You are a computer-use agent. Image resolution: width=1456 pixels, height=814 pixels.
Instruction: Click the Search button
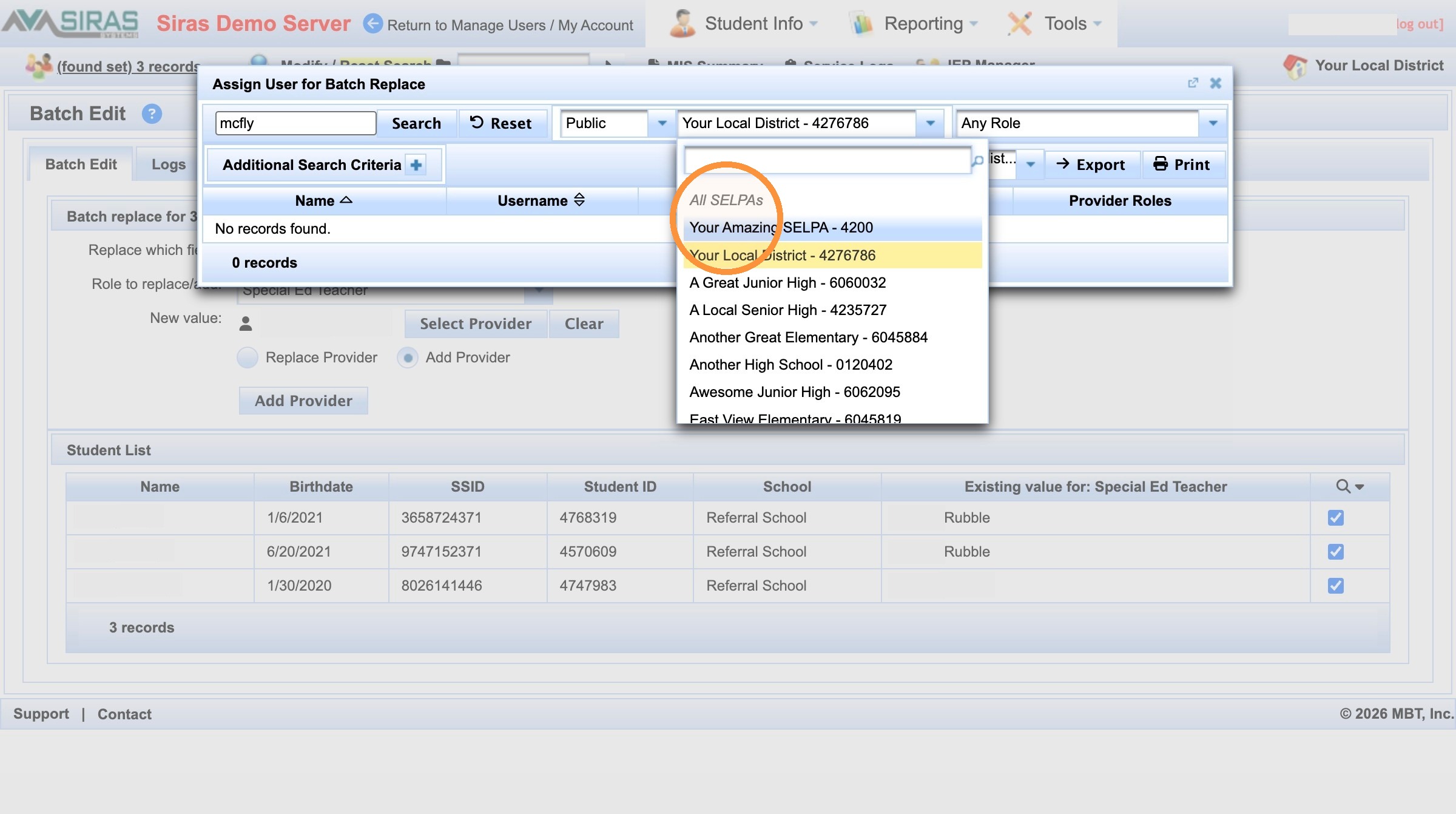pos(416,123)
